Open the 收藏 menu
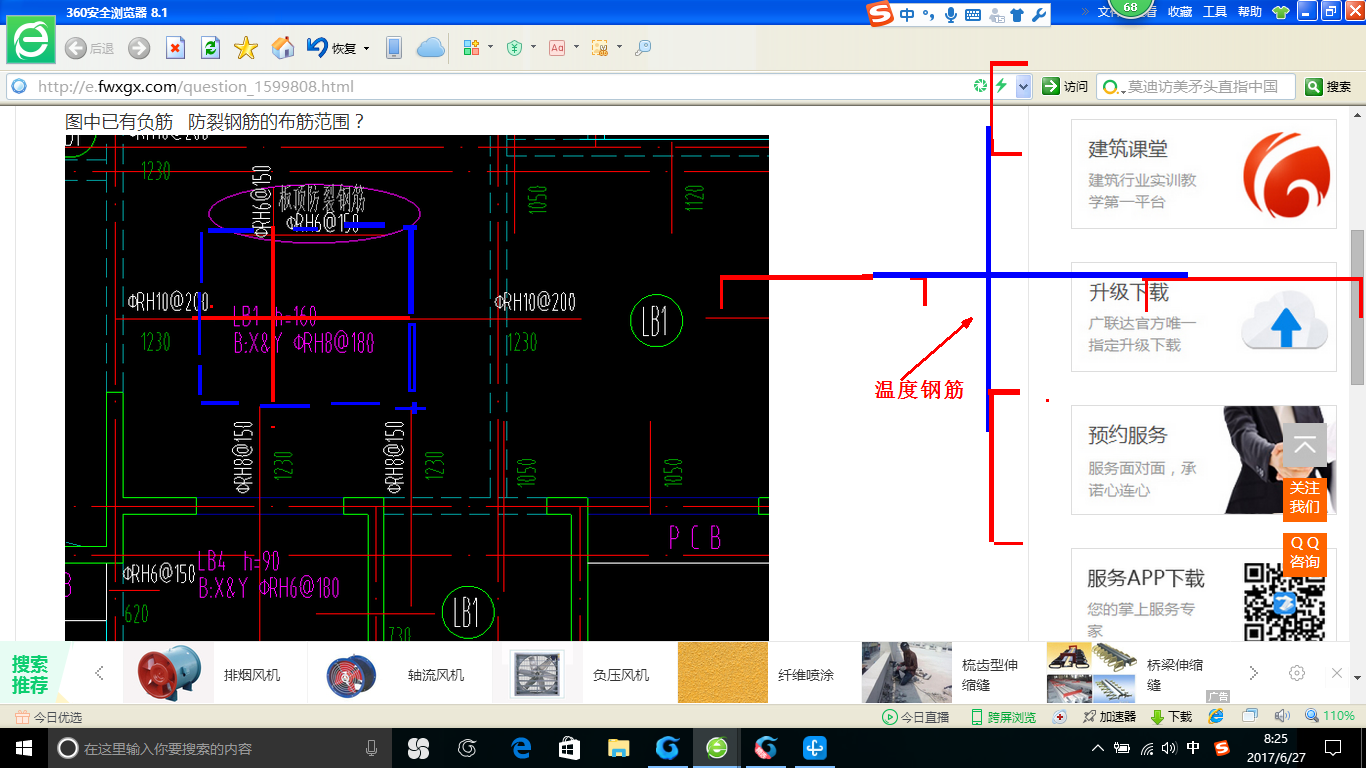The image size is (1366, 768). point(1180,12)
